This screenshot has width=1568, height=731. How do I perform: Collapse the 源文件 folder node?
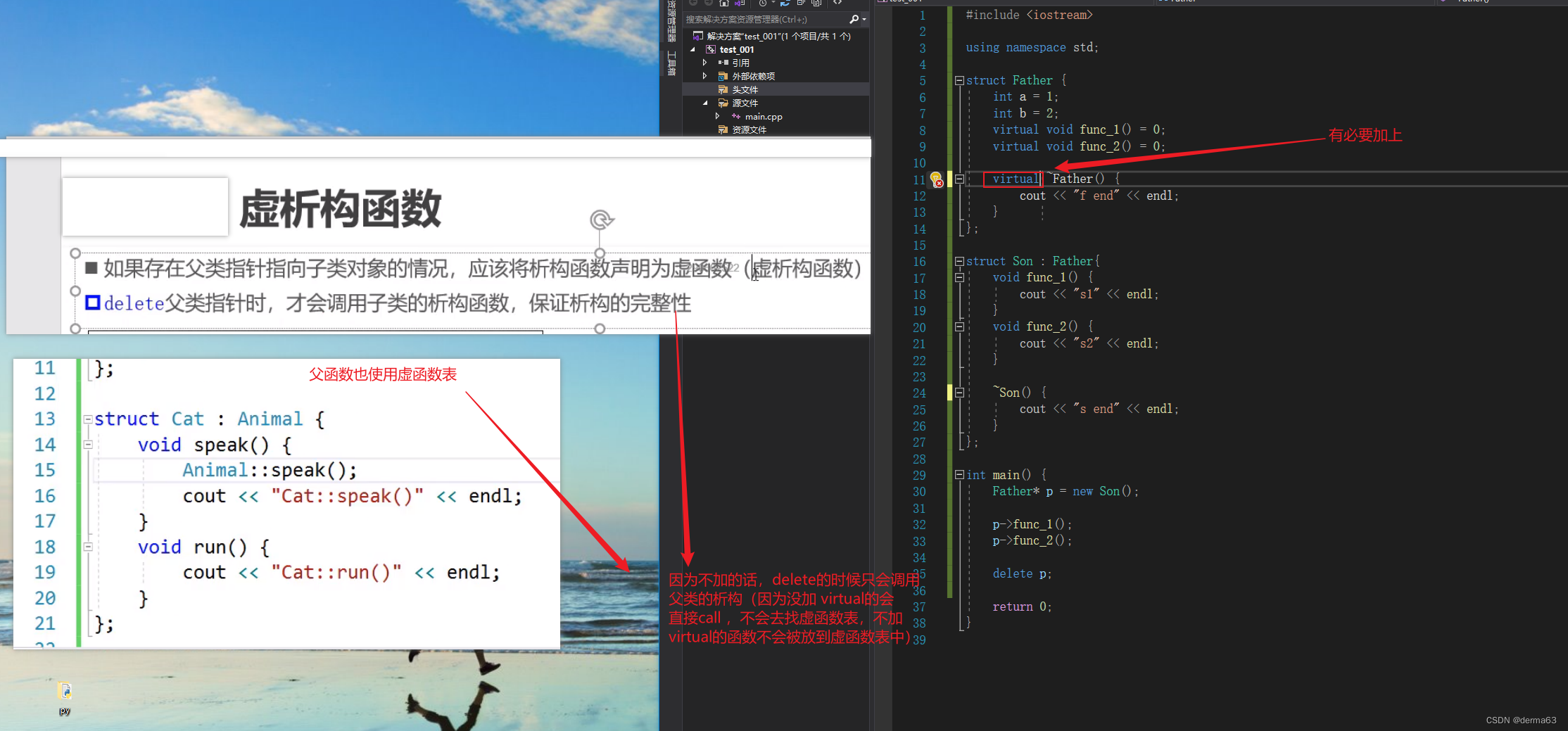tap(705, 103)
